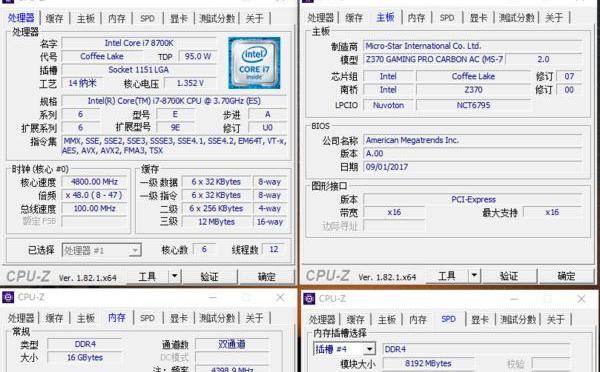Minimize the SPD tab CPU-Z window
The width and height of the screenshot is (600, 372).
(514, 299)
